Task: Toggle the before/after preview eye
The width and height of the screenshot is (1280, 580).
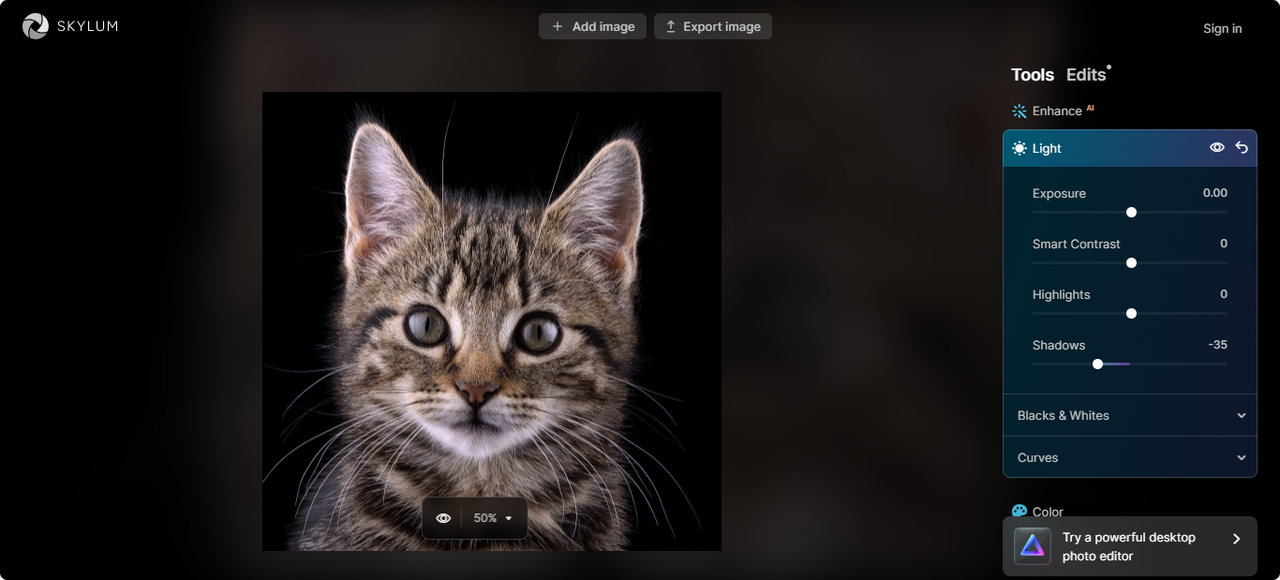Action: pyautogui.click(x=443, y=518)
